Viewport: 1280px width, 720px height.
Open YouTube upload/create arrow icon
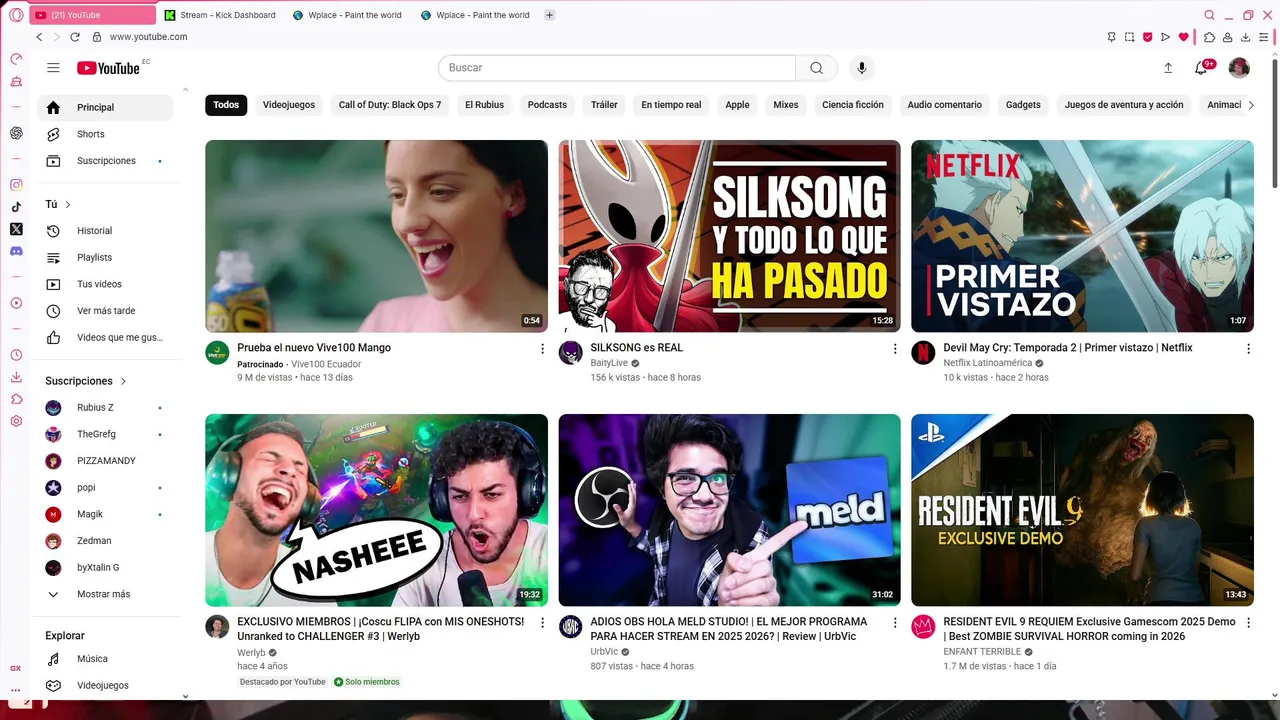(x=1167, y=68)
